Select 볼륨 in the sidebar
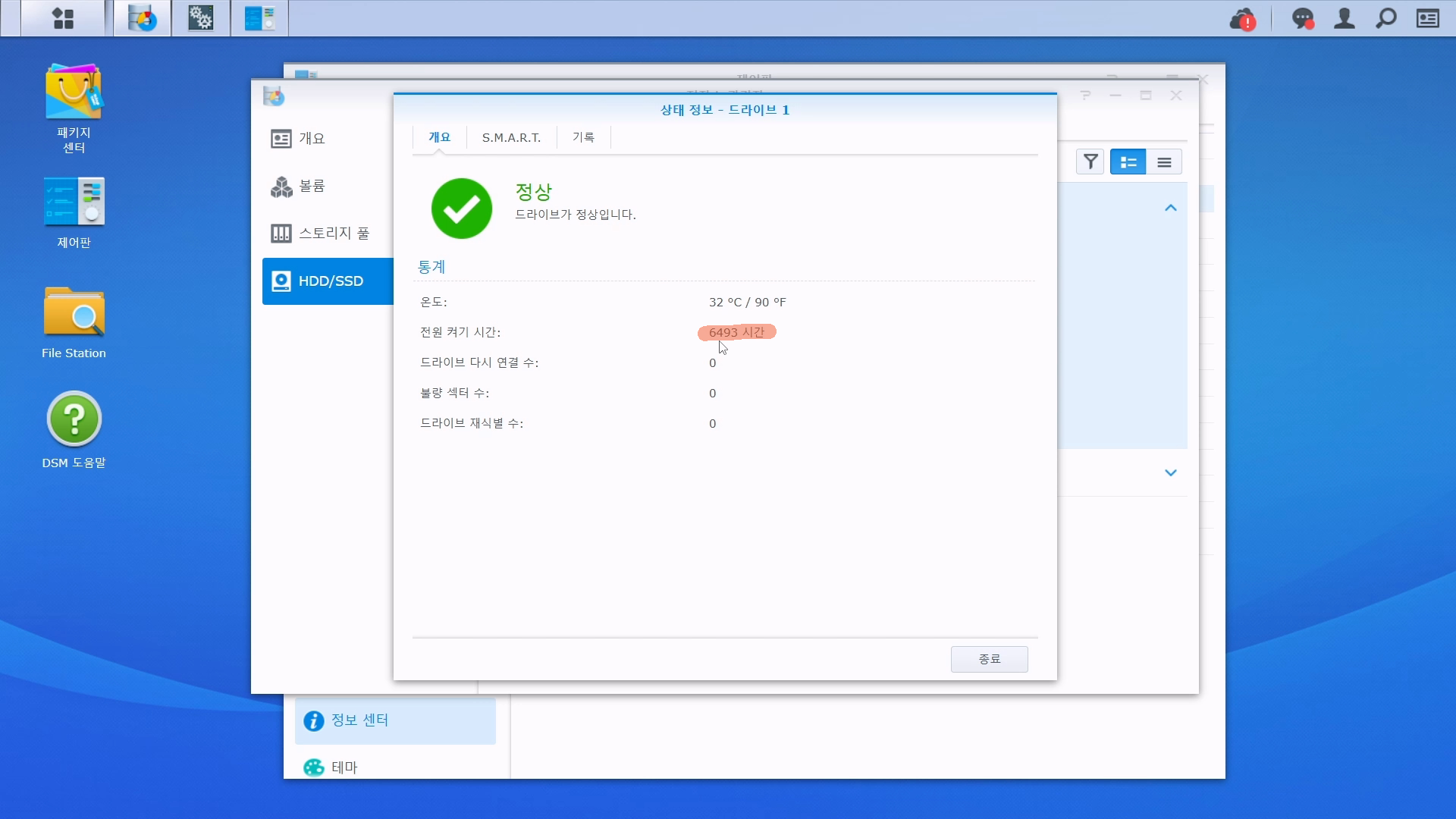This screenshot has width=1456, height=819. [x=312, y=186]
